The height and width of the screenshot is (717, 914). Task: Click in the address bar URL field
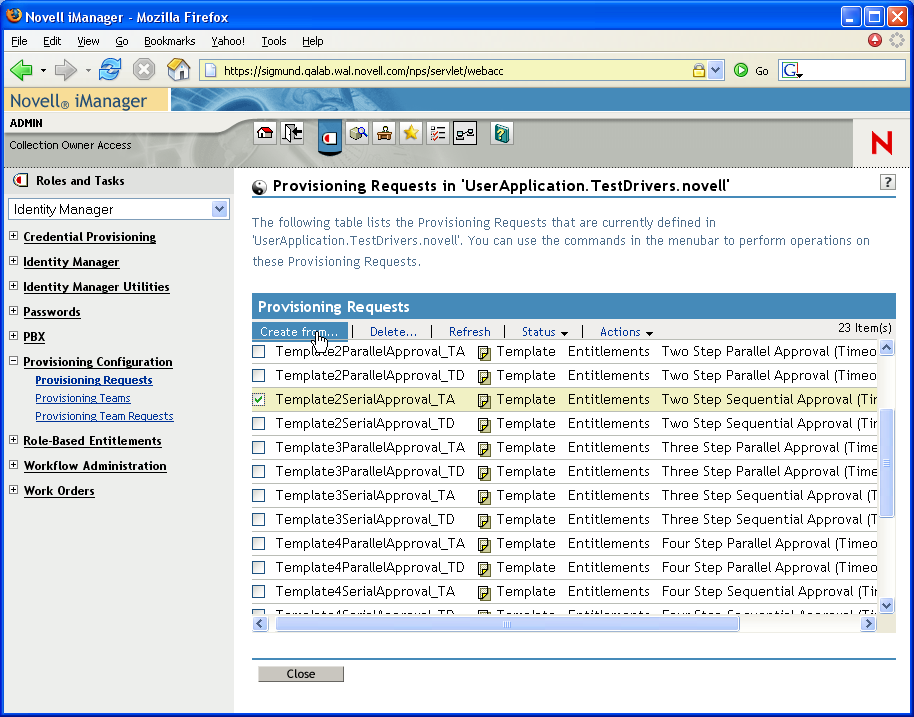pos(420,71)
